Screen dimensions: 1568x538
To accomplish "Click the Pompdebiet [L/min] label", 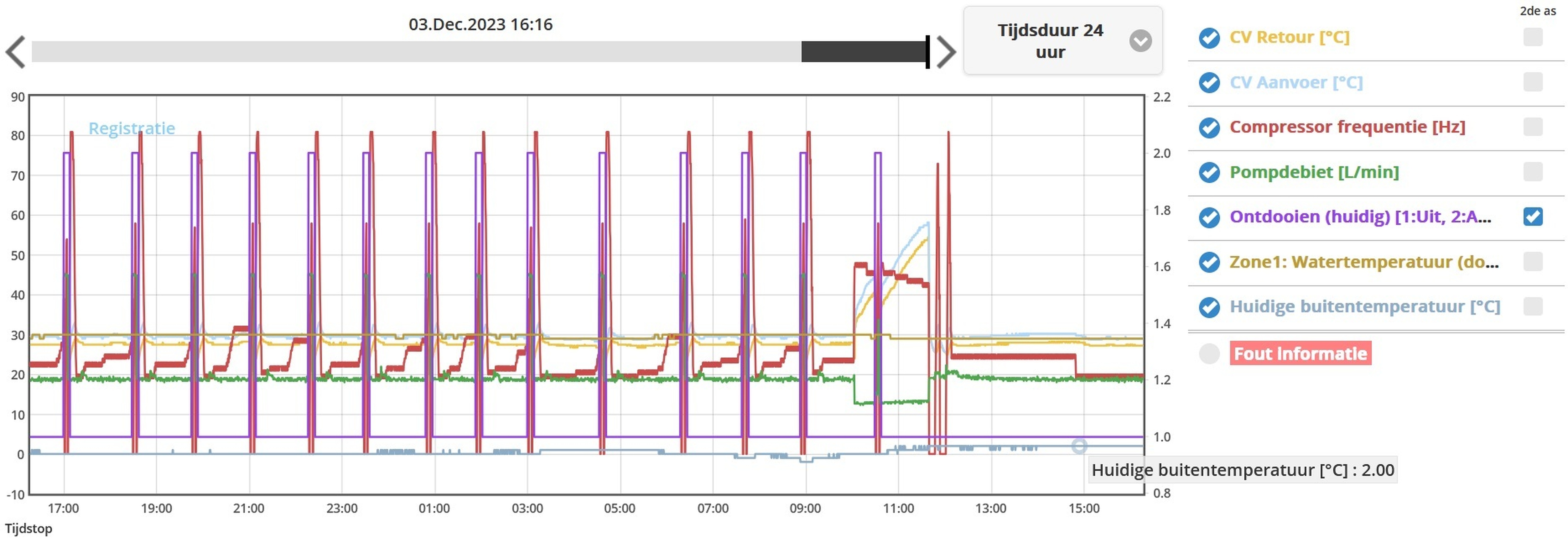I will [1314, 172].
